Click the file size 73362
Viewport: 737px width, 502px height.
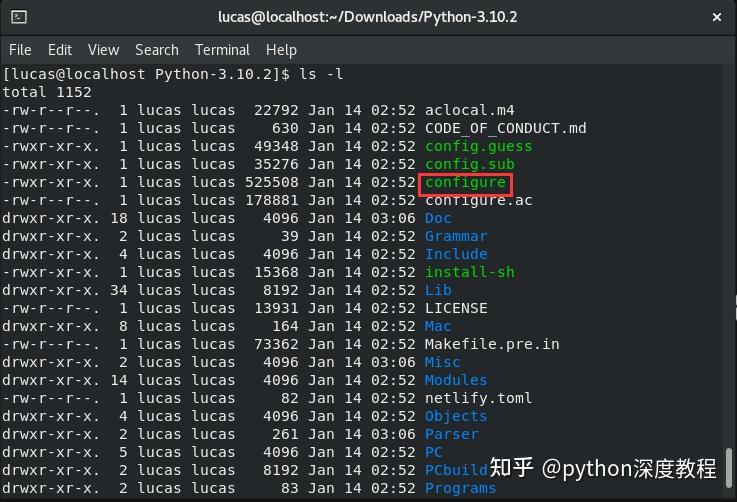[x=276, y=345]
